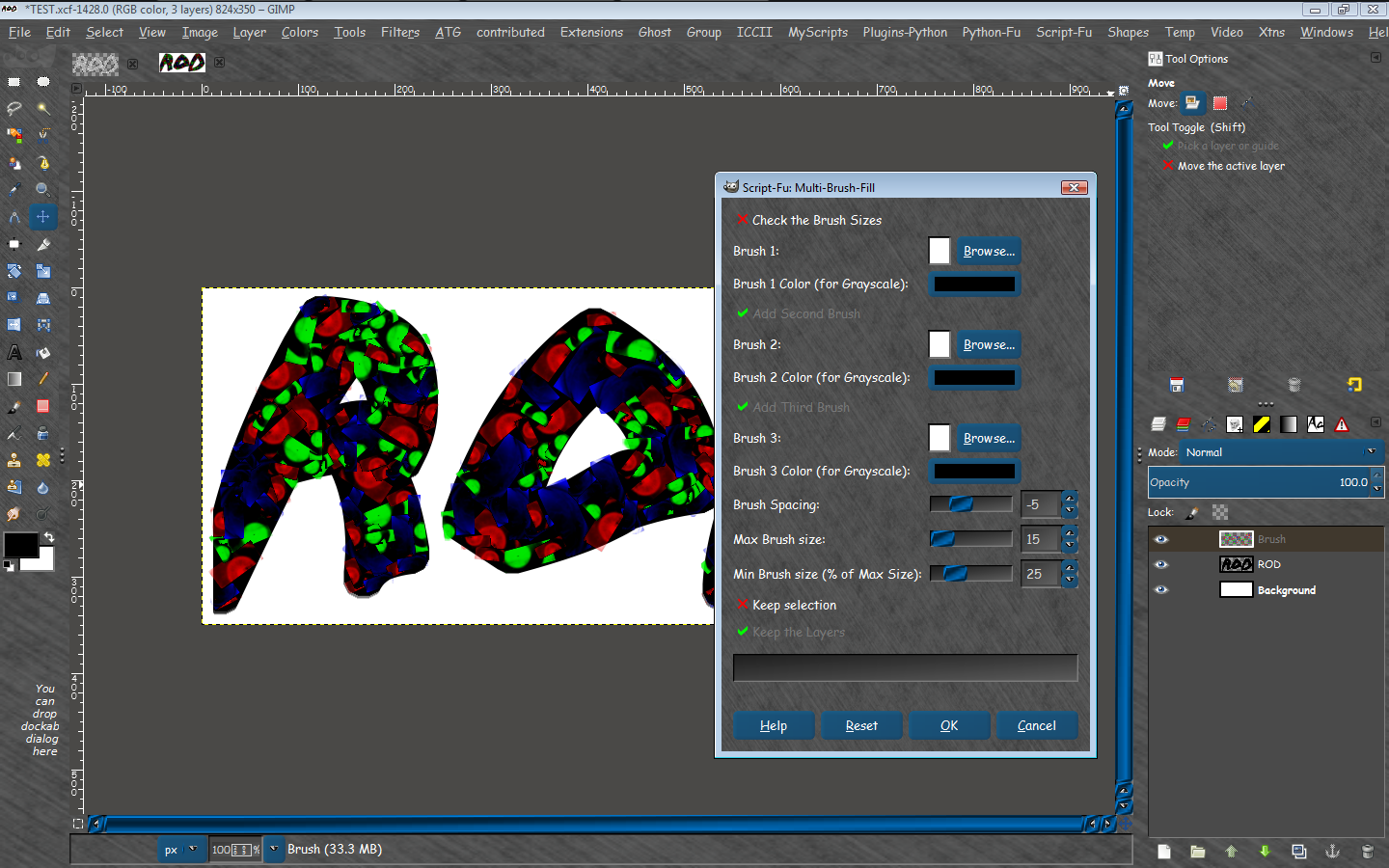This screenshot has height=868, width=1389.
Task: Select the Ellipse Select tool
Action: [x=43, y=82]
